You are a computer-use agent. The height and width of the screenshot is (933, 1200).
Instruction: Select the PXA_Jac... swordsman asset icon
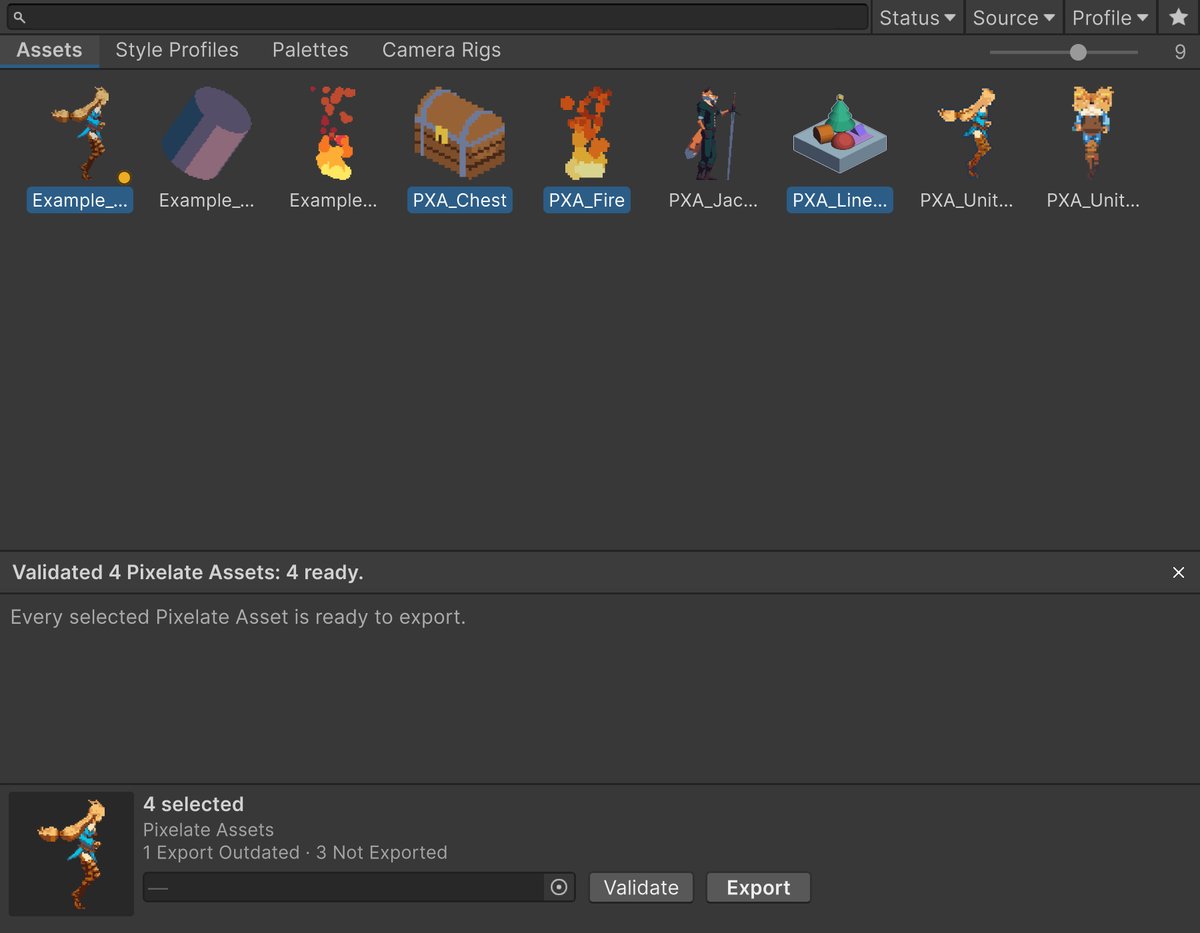click(x=713, y=132)
